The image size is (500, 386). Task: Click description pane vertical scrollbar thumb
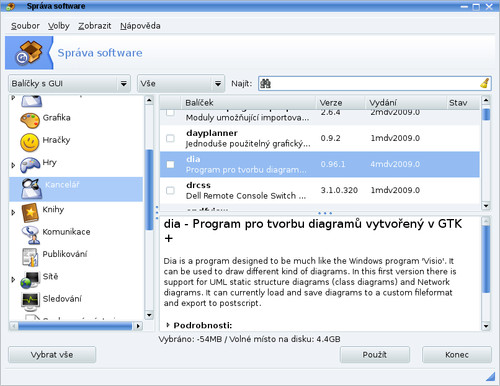pos(486,259)
